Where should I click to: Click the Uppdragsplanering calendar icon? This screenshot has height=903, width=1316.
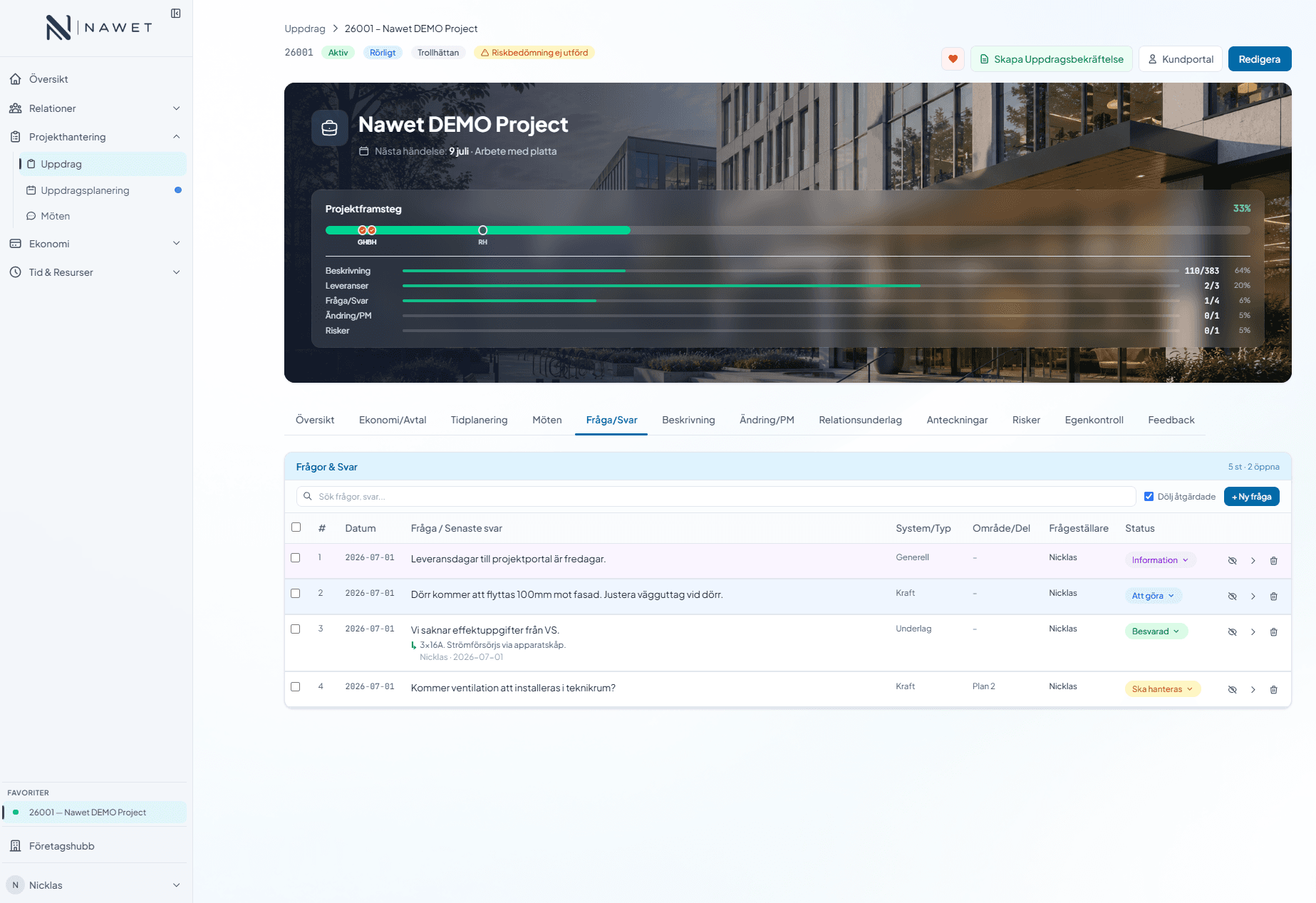coord(31,190)
